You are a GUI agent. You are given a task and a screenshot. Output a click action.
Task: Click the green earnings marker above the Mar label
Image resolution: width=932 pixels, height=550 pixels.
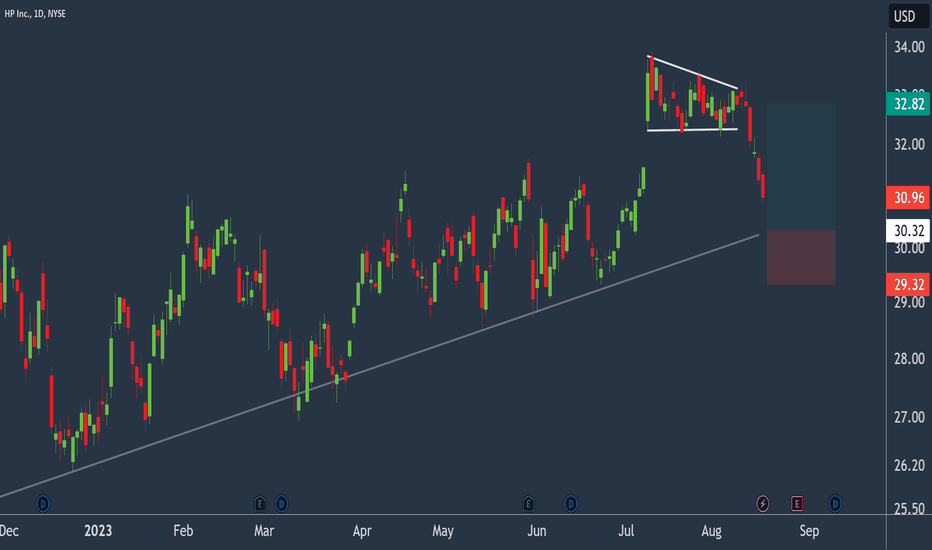(260, 504)
